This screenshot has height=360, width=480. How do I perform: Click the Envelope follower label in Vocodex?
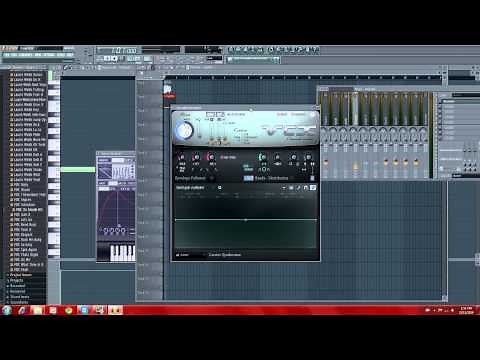[x=190, y=178]
